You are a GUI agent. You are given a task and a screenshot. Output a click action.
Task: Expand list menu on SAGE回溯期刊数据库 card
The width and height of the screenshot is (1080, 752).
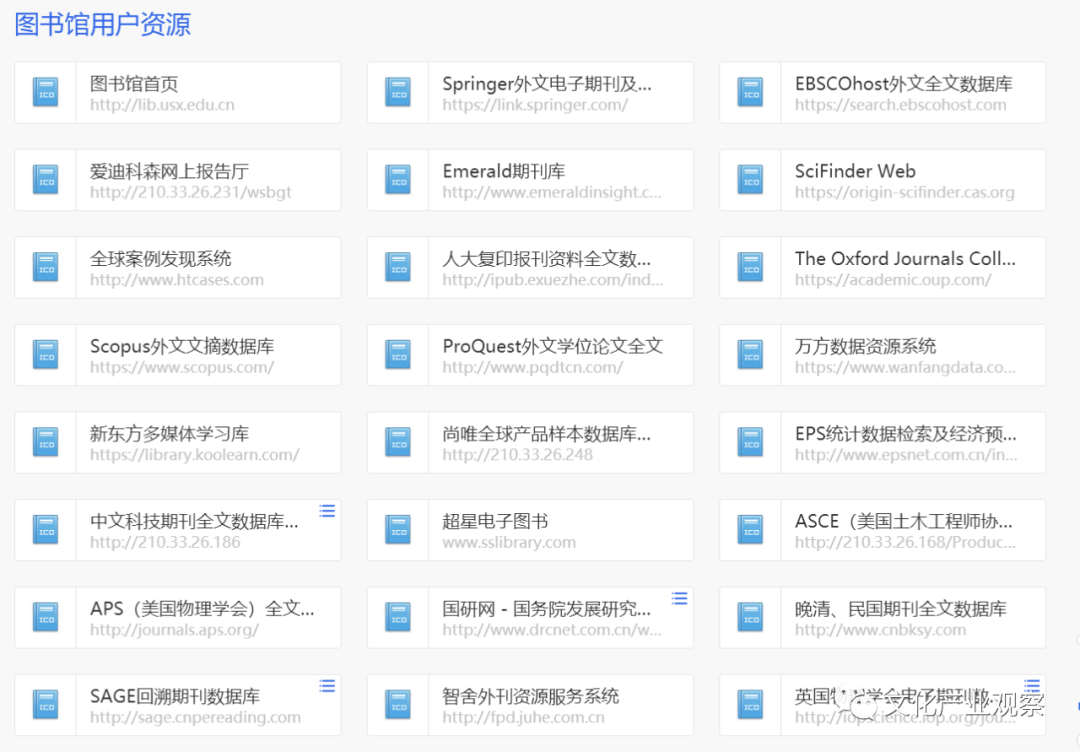tap(327, 686)
